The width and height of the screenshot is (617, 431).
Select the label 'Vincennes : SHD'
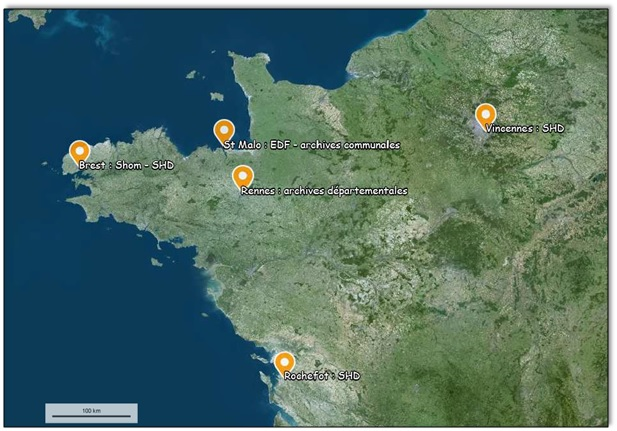pyautogui.click(x=525, y=129)
